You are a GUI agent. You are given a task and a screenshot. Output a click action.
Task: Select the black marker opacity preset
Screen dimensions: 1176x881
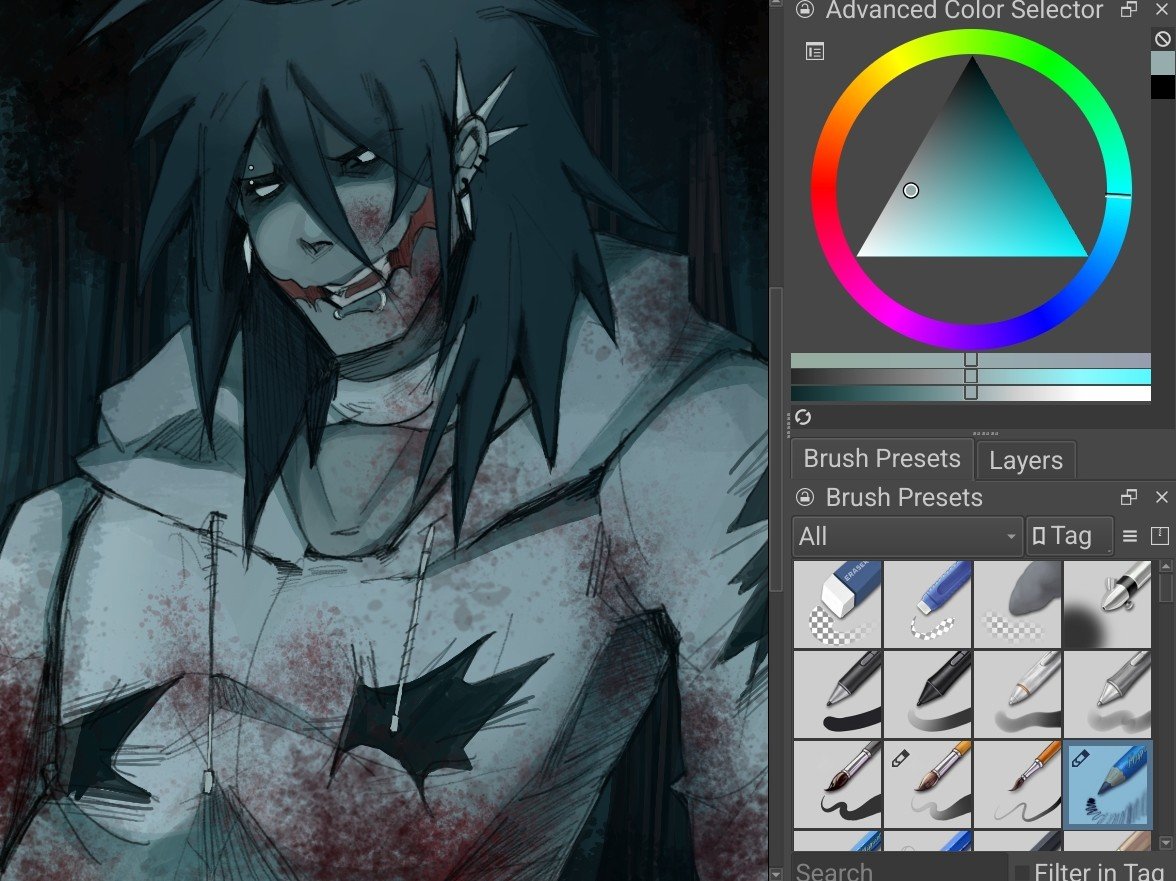[928, 694]
